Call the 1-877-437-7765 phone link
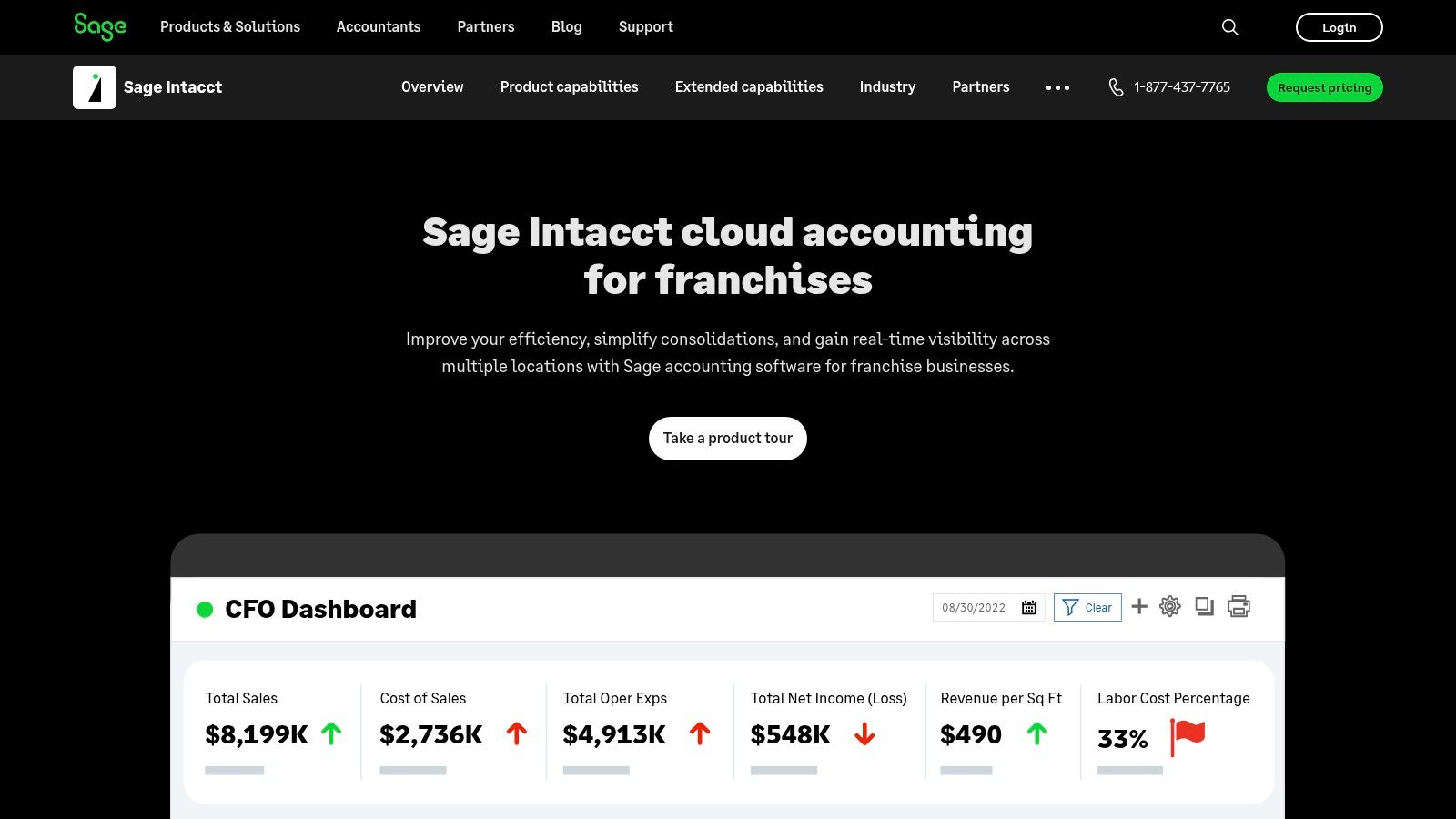 [x=1182, y=87]
